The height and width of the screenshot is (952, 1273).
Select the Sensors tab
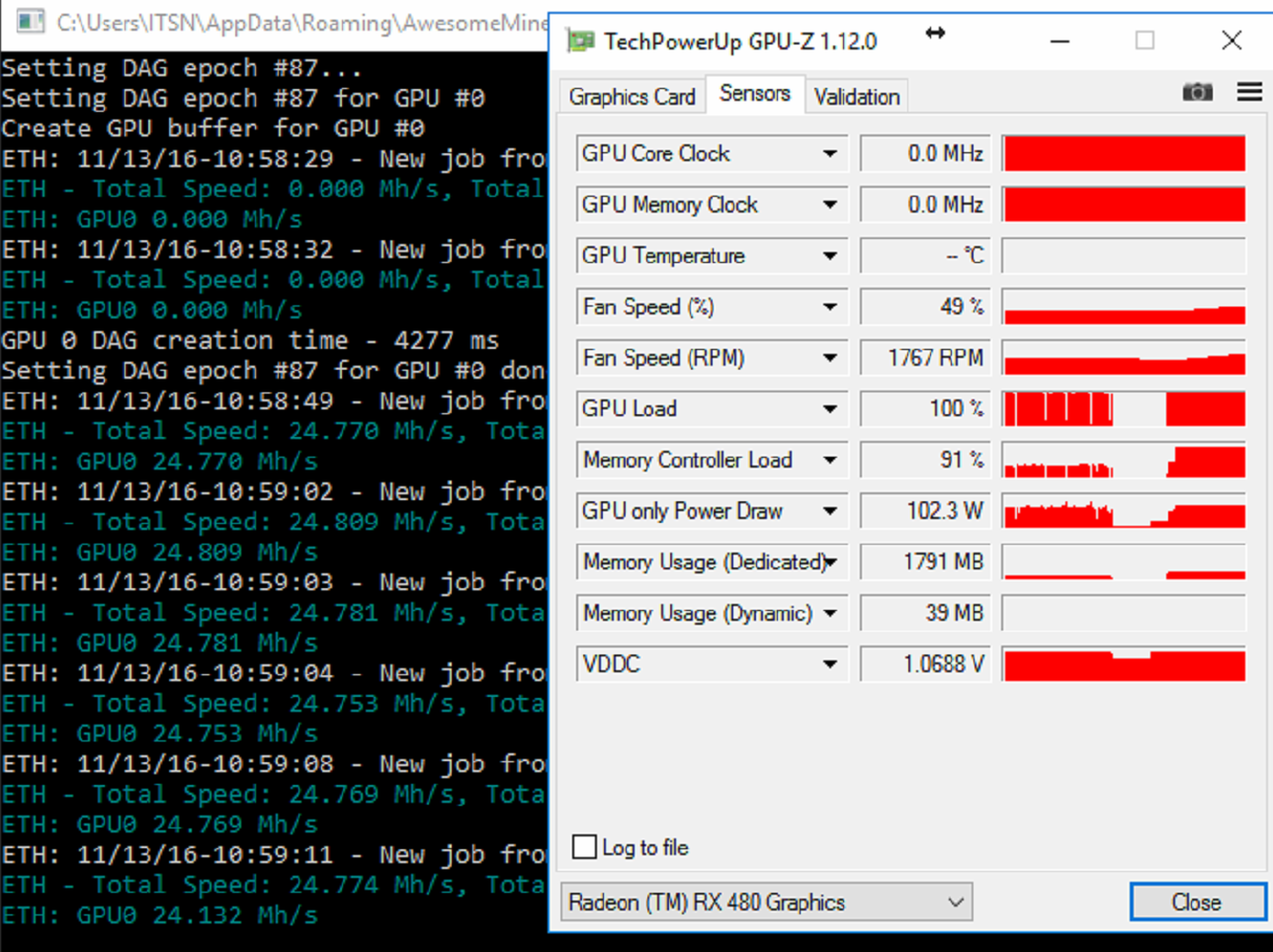tap(755, 94)
